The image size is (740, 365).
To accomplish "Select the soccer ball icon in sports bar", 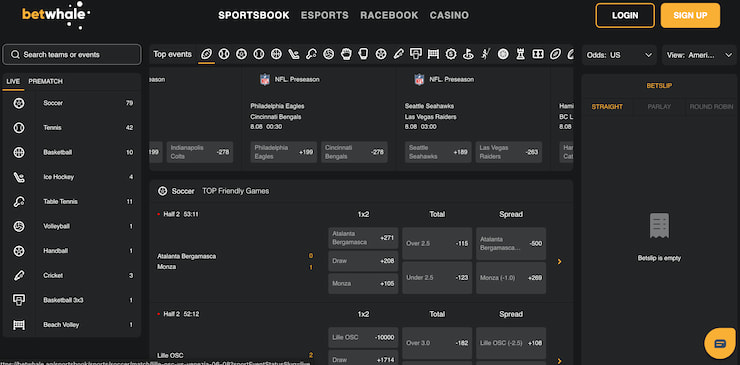I will click(x=241, y=54).
